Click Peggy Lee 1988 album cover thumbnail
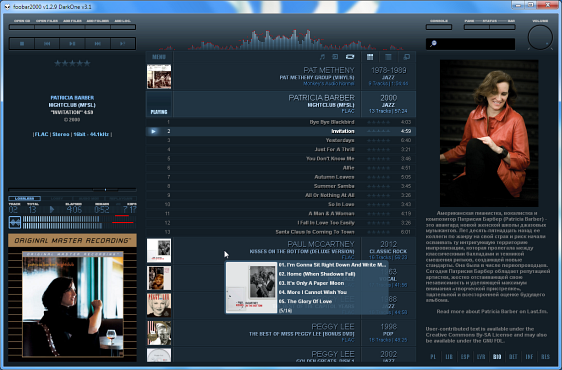 159,305
